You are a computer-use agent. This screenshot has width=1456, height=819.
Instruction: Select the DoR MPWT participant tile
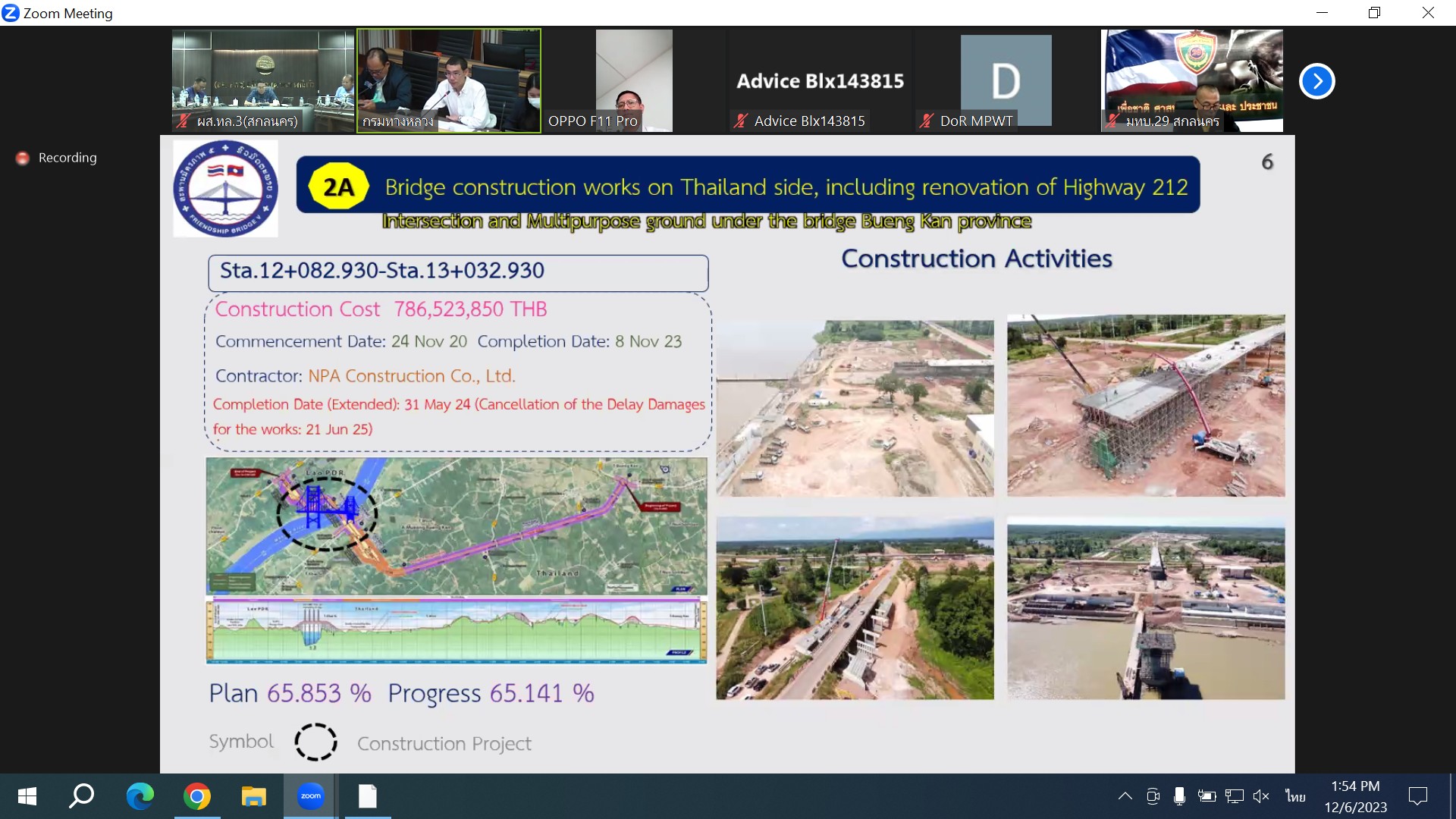coord(1006,81)
